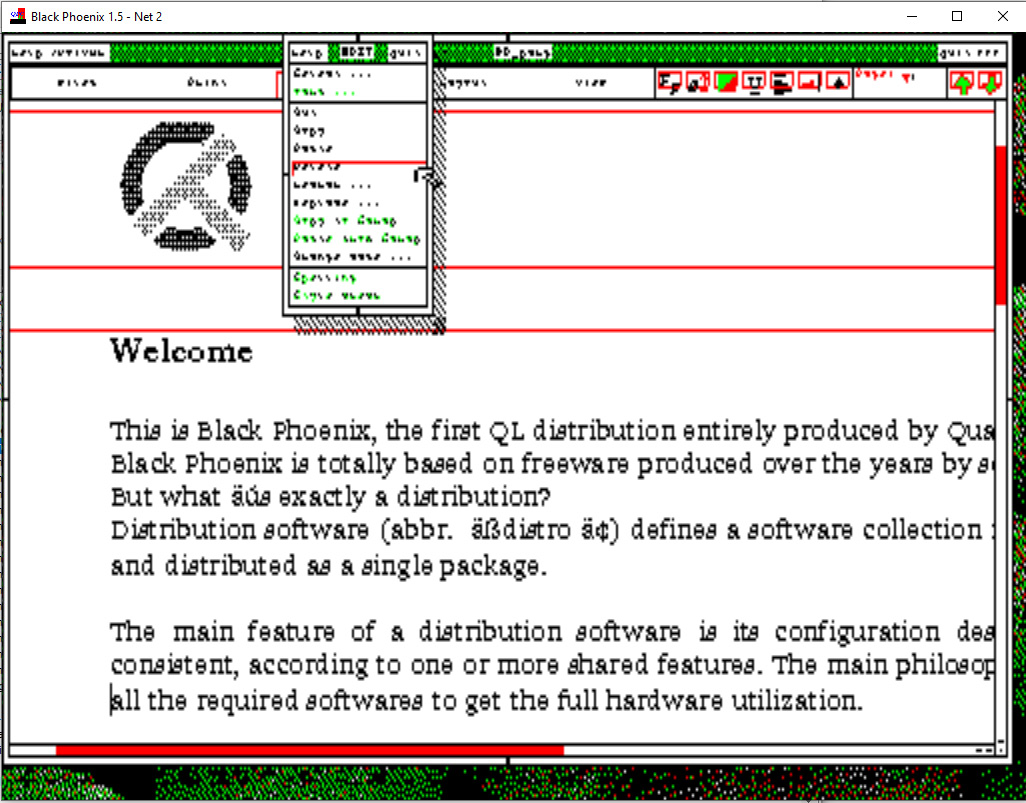Click the red horizontal scrollbar thumb
This screenshot has height=803, width=1026.
tap(310, 750)
